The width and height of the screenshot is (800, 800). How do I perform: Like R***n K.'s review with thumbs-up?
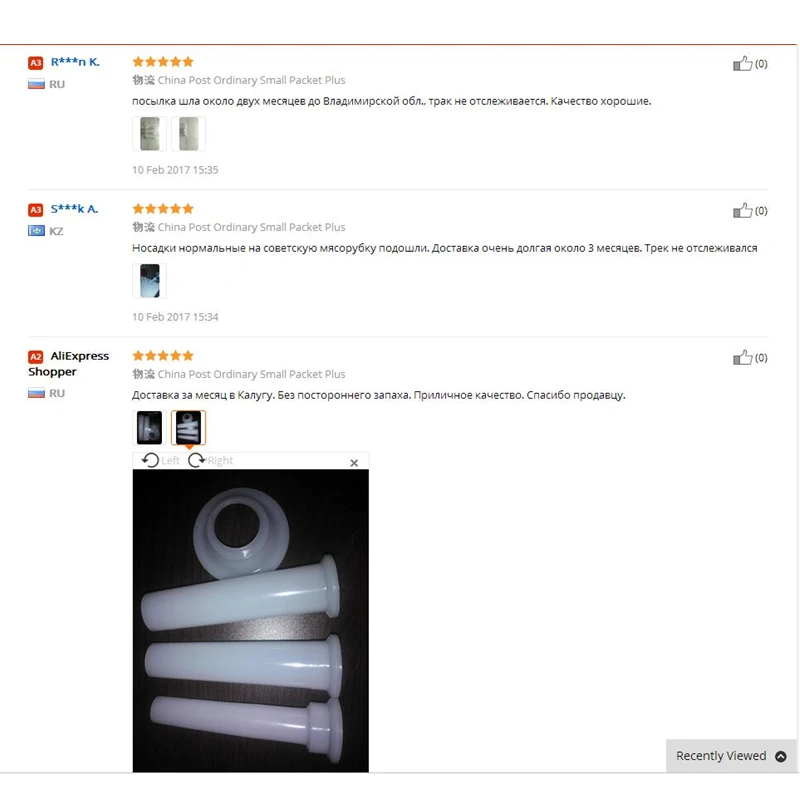coord(742,64)
